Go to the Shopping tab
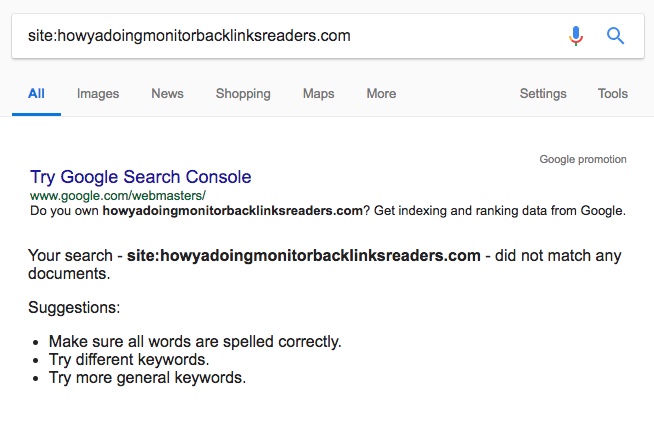This screenshot has width=654, height=435. 243,93
